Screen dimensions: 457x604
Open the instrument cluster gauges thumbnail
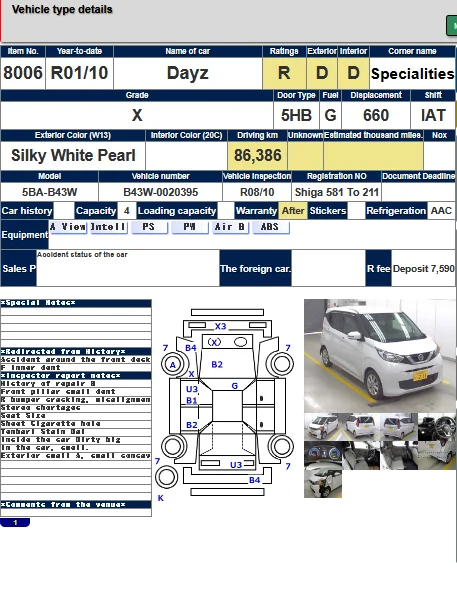click(323, 455)
